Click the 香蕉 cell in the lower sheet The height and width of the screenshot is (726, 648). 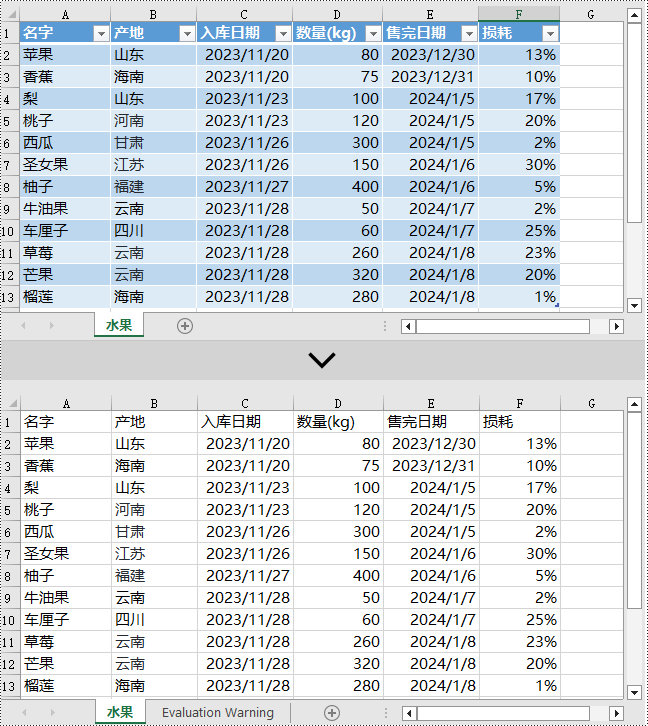point(66,466)
